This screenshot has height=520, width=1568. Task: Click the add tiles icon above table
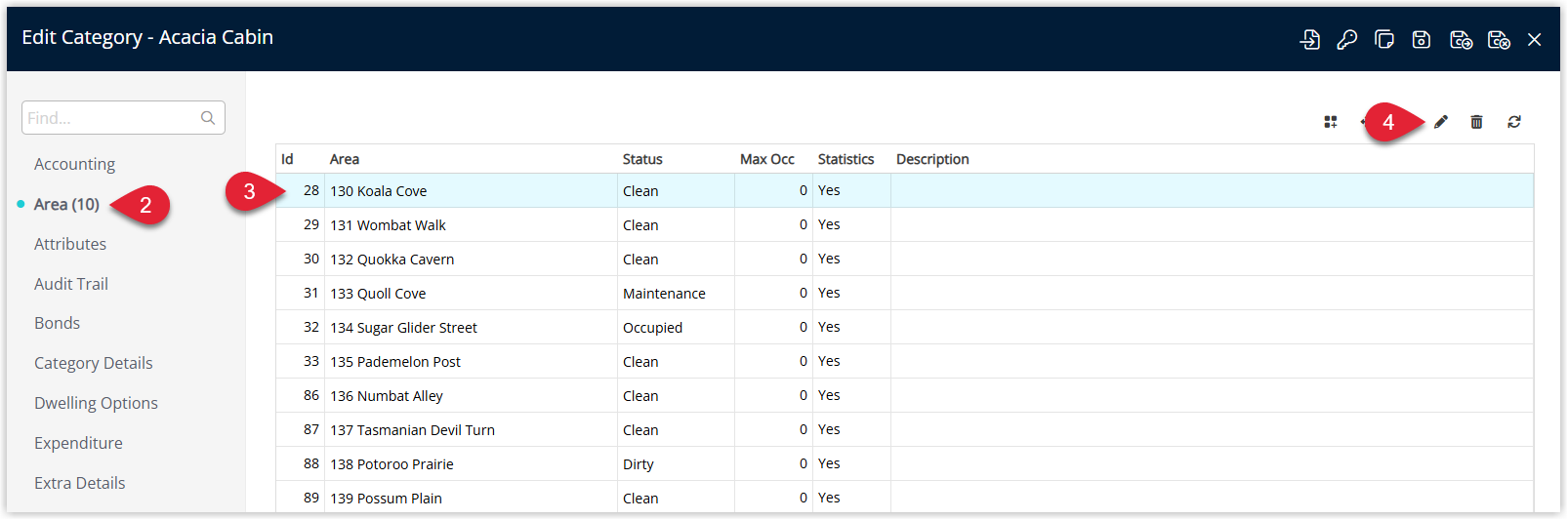point(1330,122)
